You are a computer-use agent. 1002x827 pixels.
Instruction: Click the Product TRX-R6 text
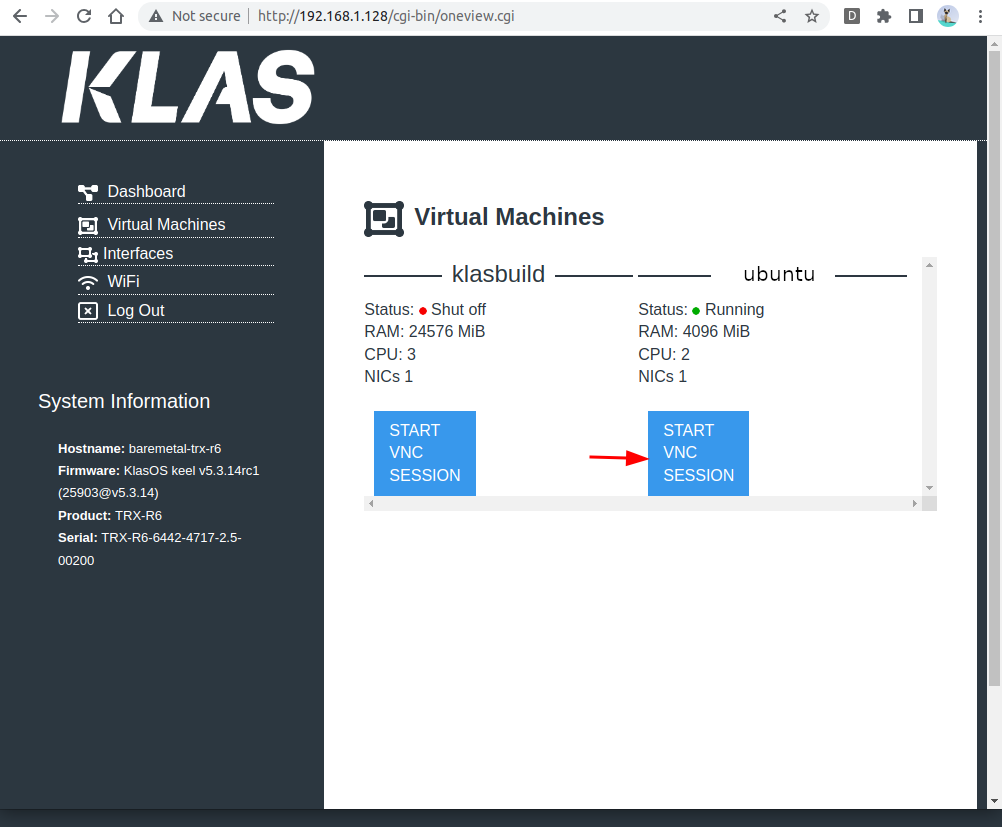point(110,515)
